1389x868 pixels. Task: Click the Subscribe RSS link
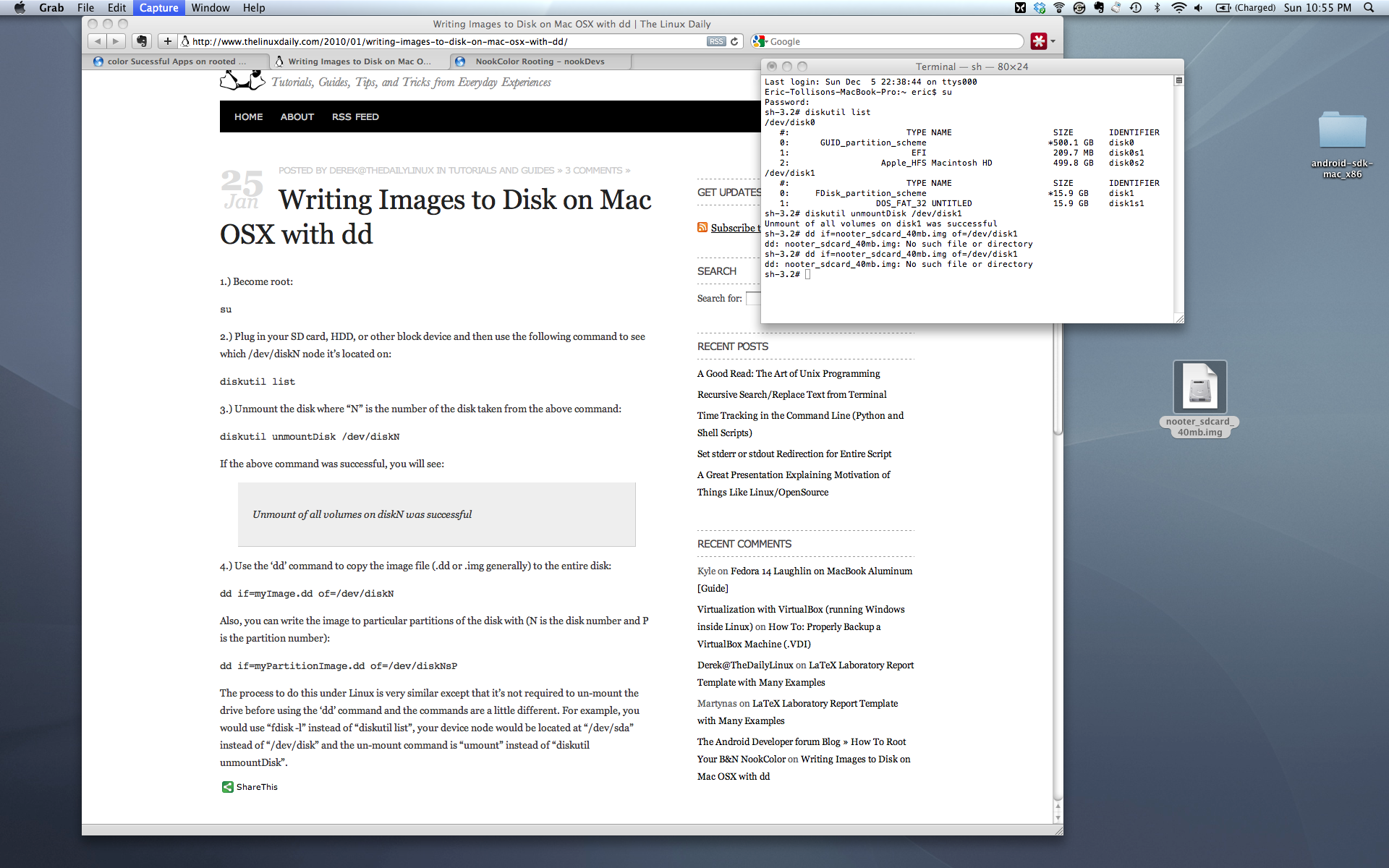click(x=734, y=228)
